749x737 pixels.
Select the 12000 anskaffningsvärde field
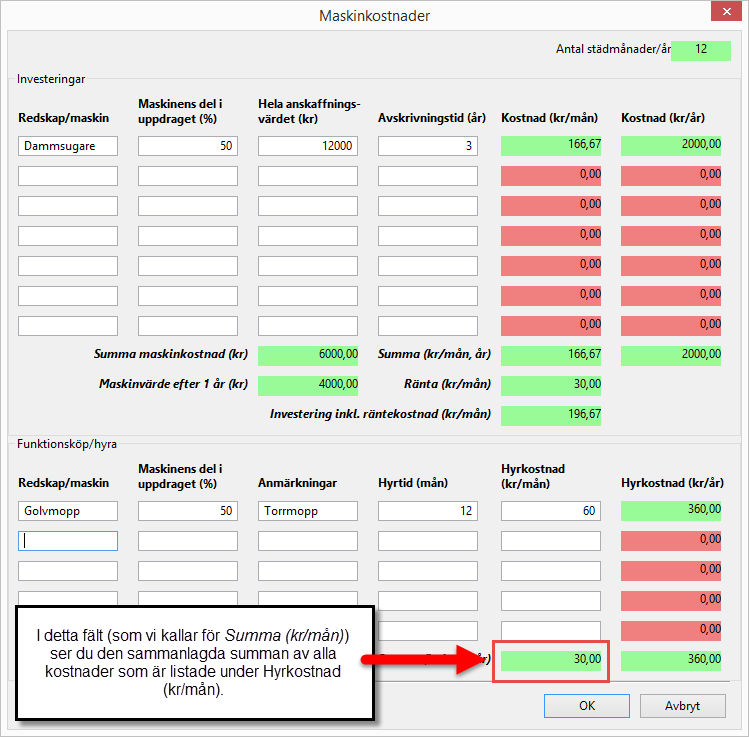click(308, 146)
